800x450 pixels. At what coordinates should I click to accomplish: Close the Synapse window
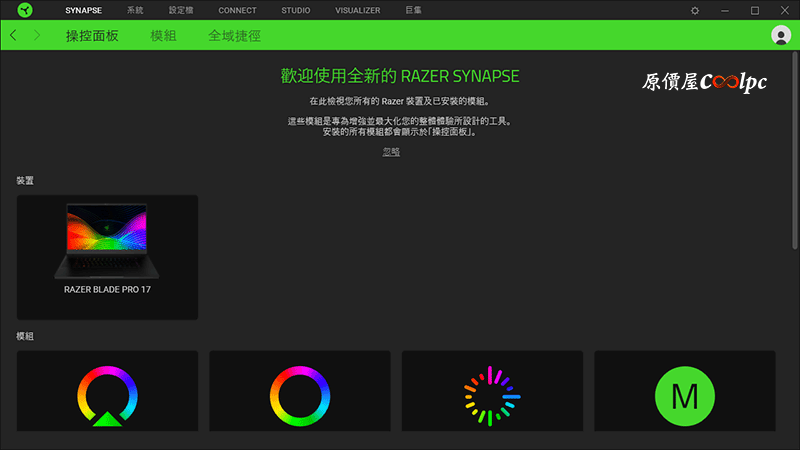pos(785,10)
